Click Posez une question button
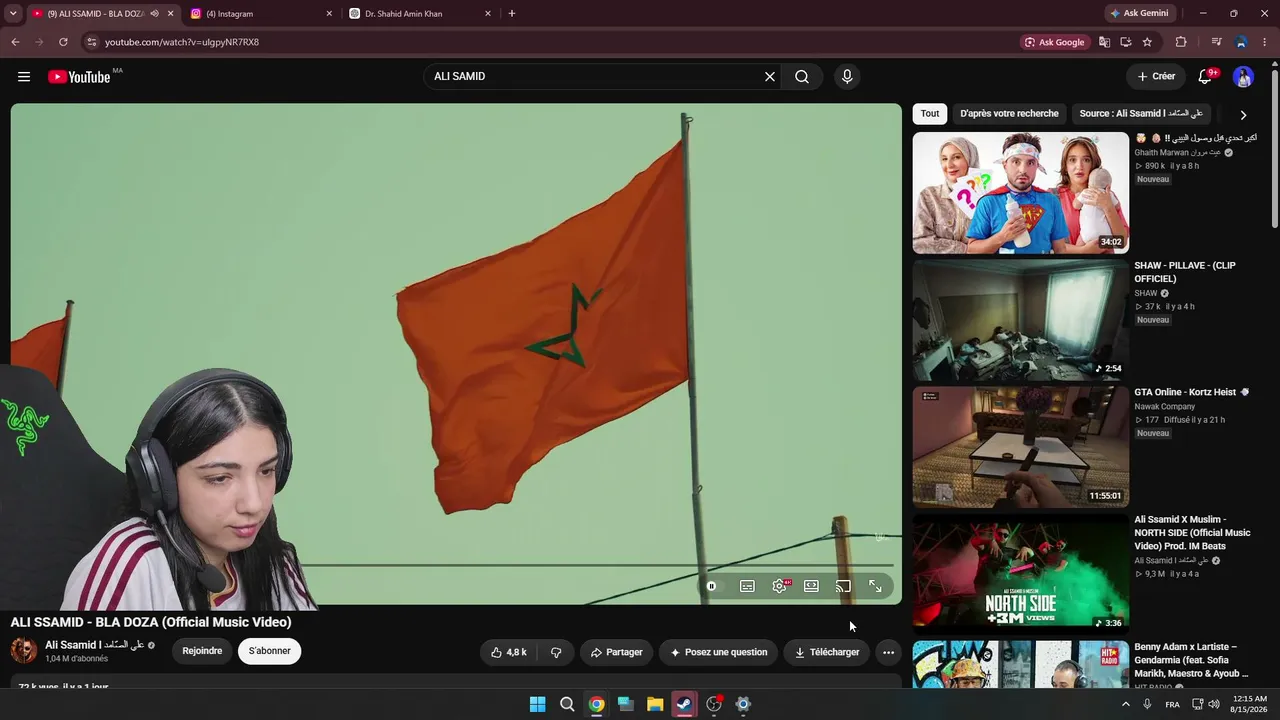This screenshot has height=720, width=1280. 719,652
